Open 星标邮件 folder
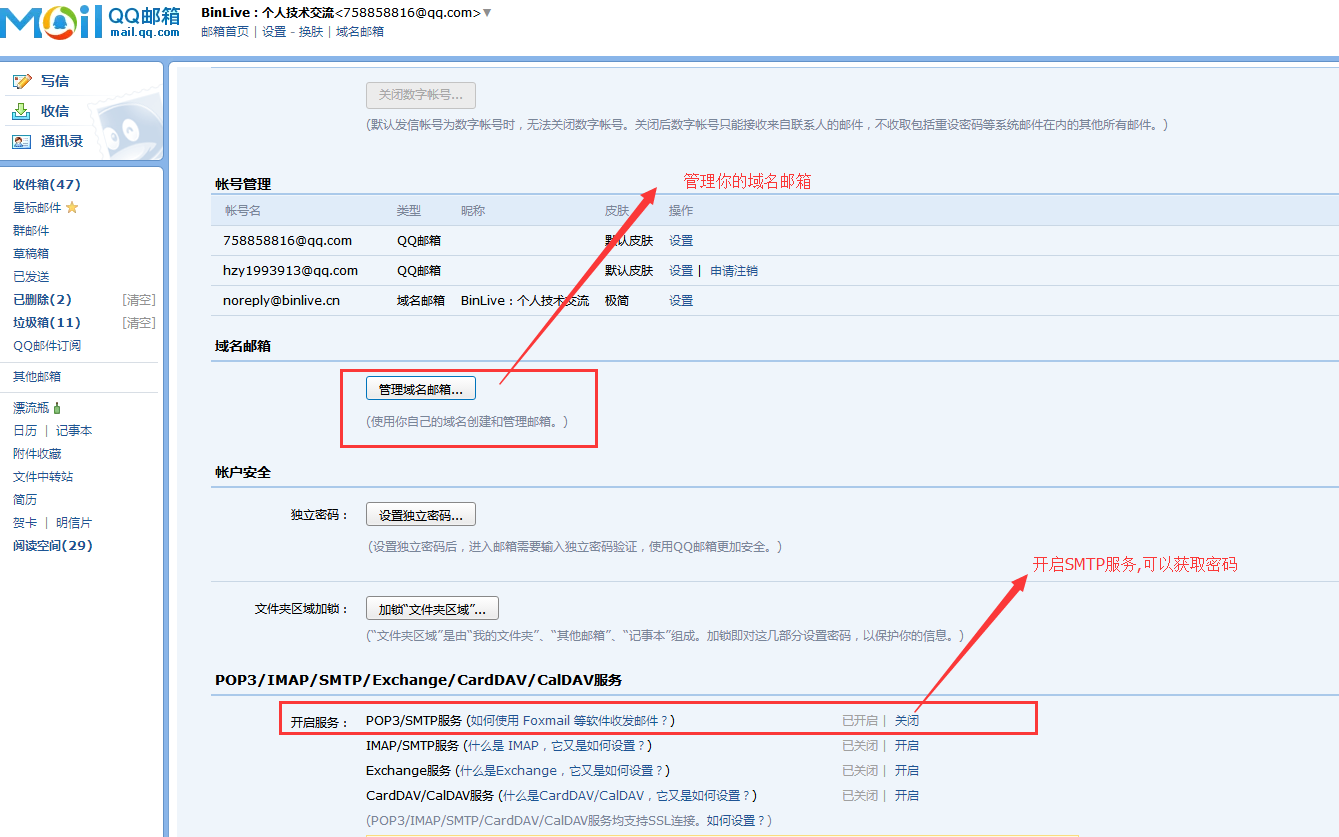1339x837 pixels. click(37, 208)
